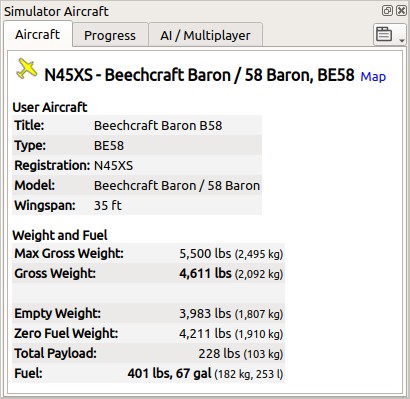Open the display options list icon
Screen dimensions: 410x399
tap(384, 34)
